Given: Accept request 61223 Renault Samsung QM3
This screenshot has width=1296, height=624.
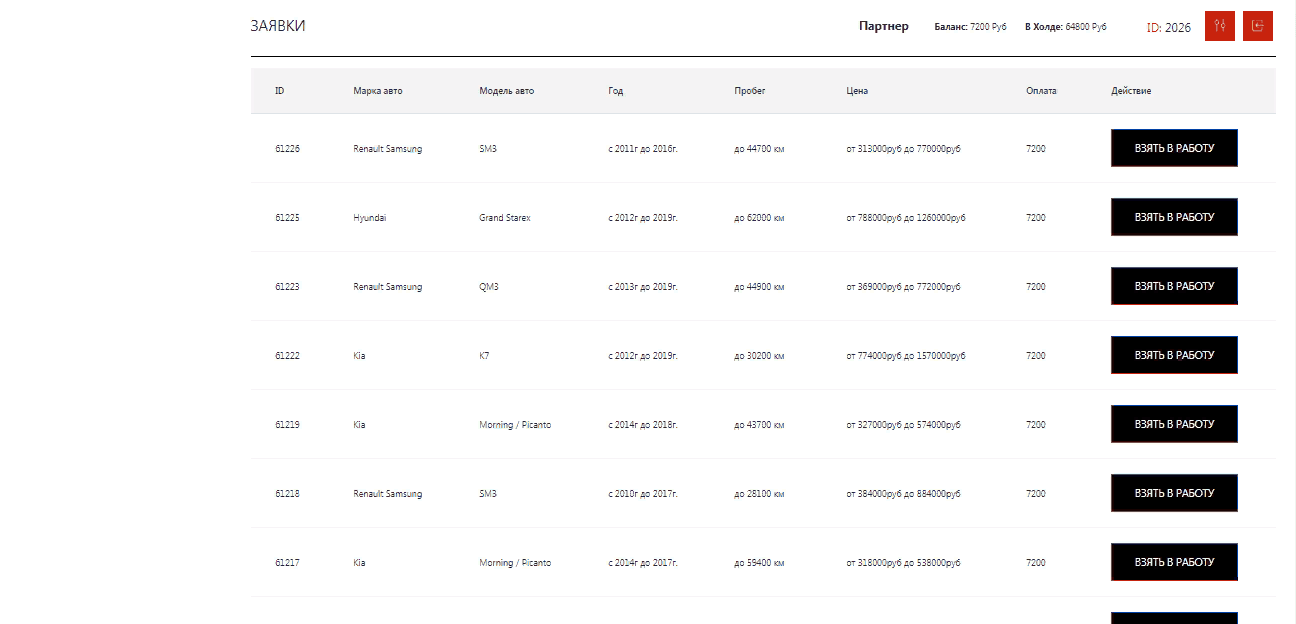Looking at the screenshot, I should coord(1174,286).
